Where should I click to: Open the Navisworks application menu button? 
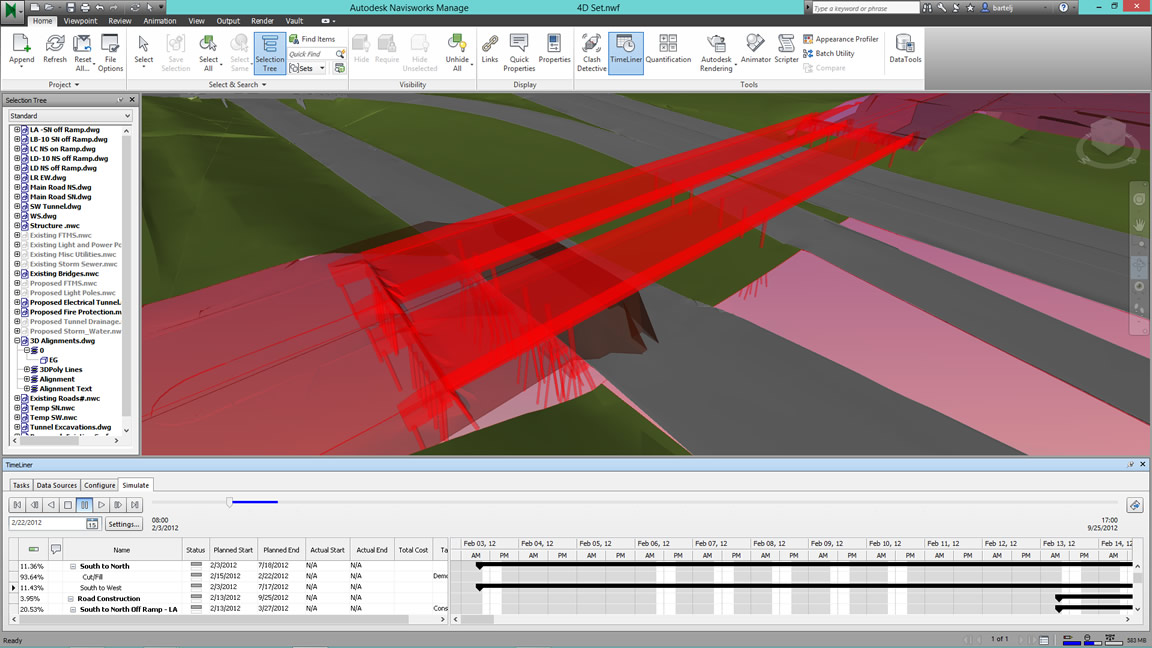[10, 11]
